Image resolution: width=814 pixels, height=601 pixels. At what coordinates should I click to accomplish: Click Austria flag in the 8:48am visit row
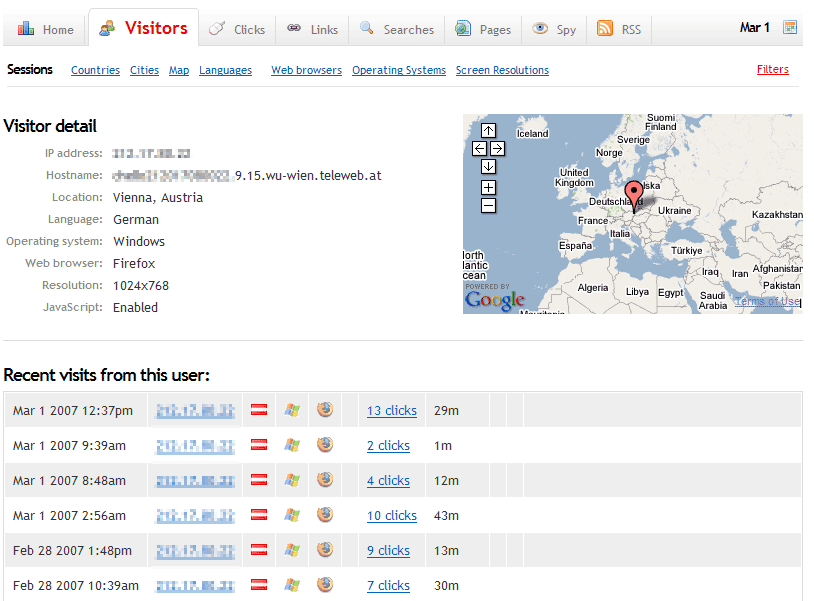click(258, 480)
